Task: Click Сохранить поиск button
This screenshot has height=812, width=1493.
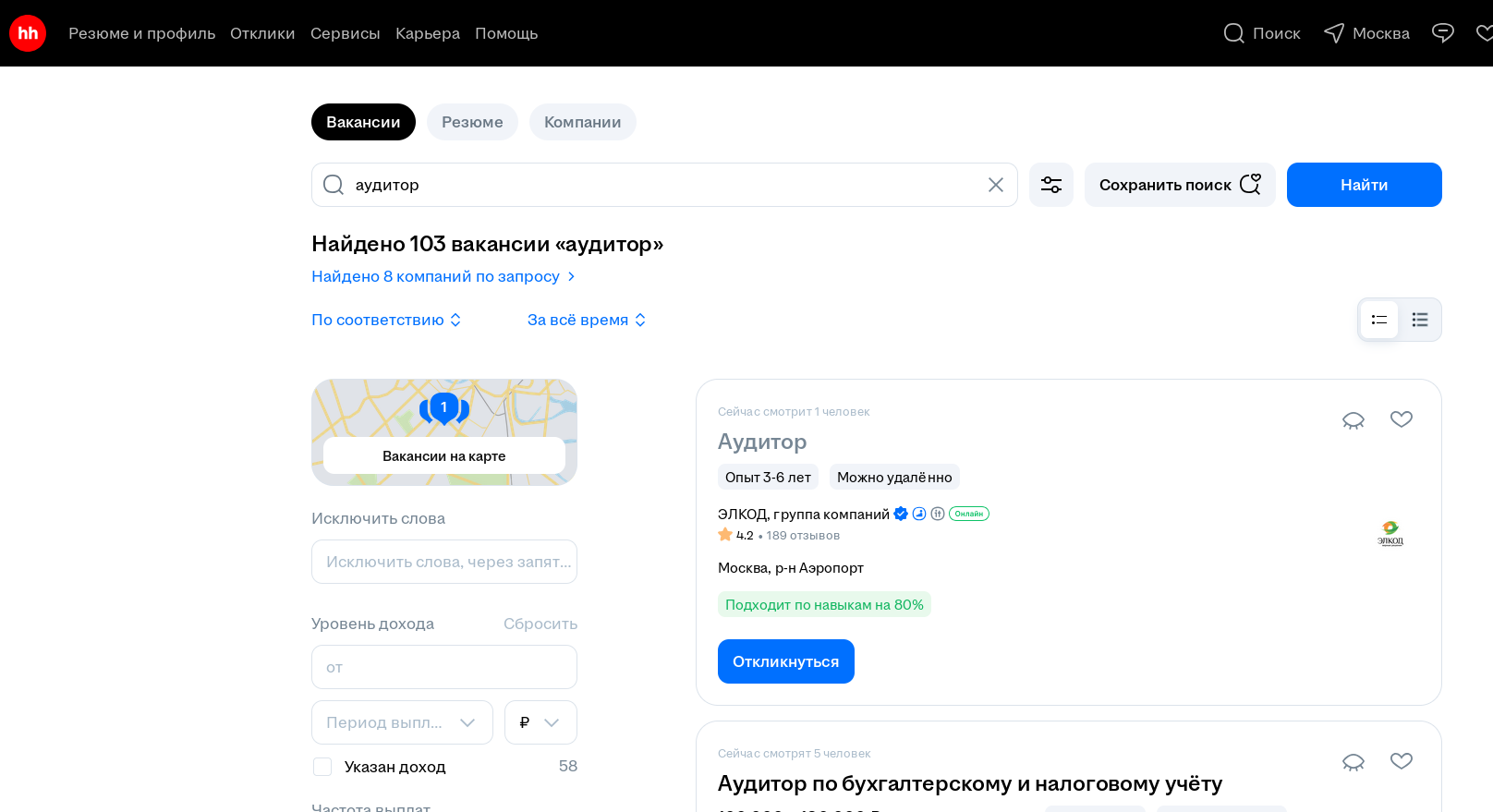Action: click(x=1180, y=185)
